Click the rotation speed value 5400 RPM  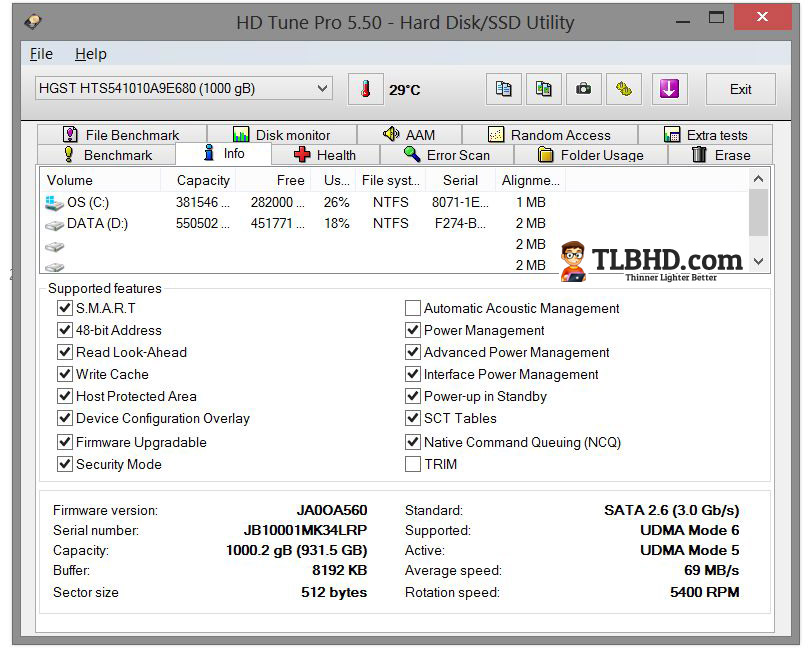[x=704, y=592]
